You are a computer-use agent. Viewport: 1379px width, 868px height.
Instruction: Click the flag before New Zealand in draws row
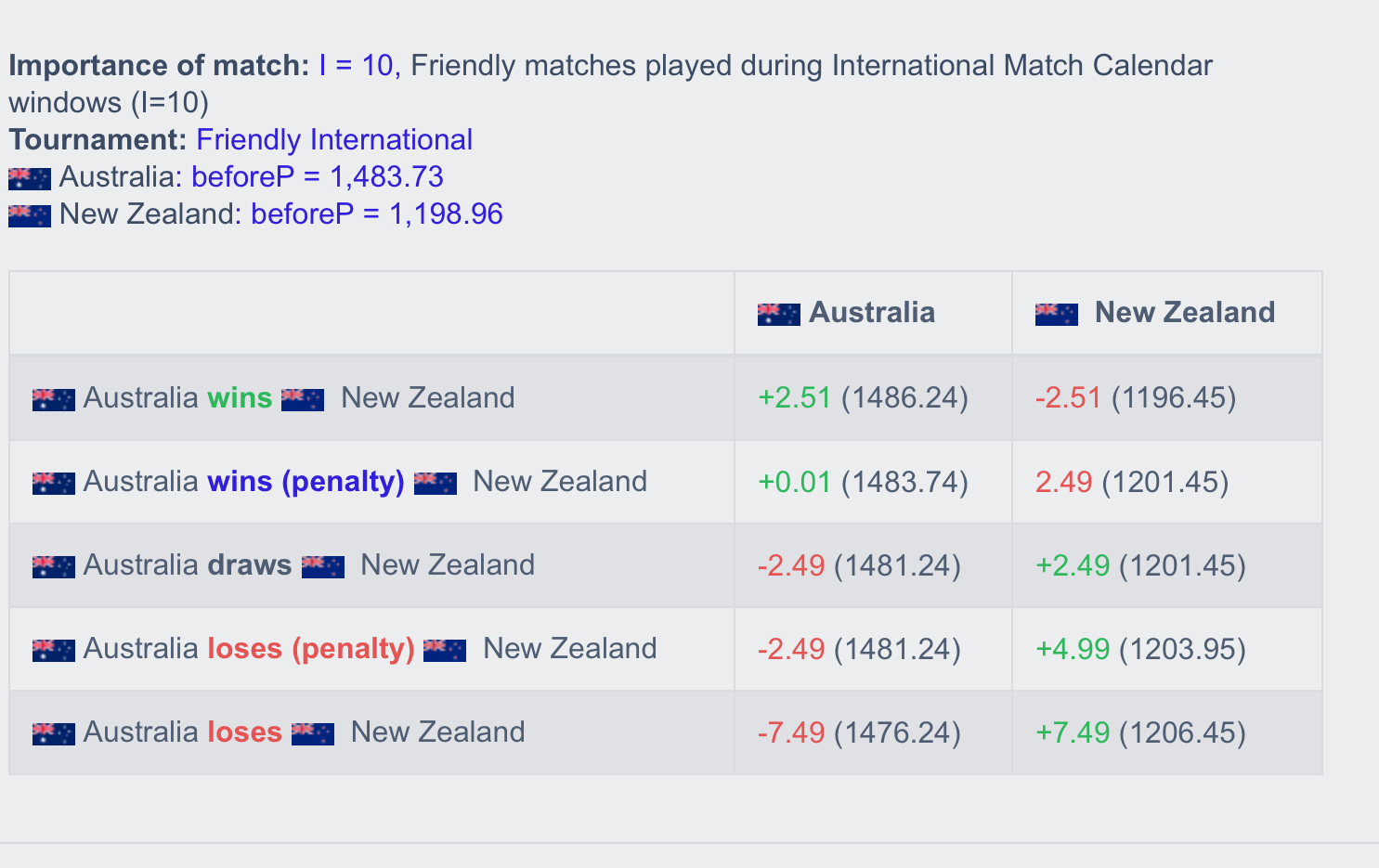point(323,566)
